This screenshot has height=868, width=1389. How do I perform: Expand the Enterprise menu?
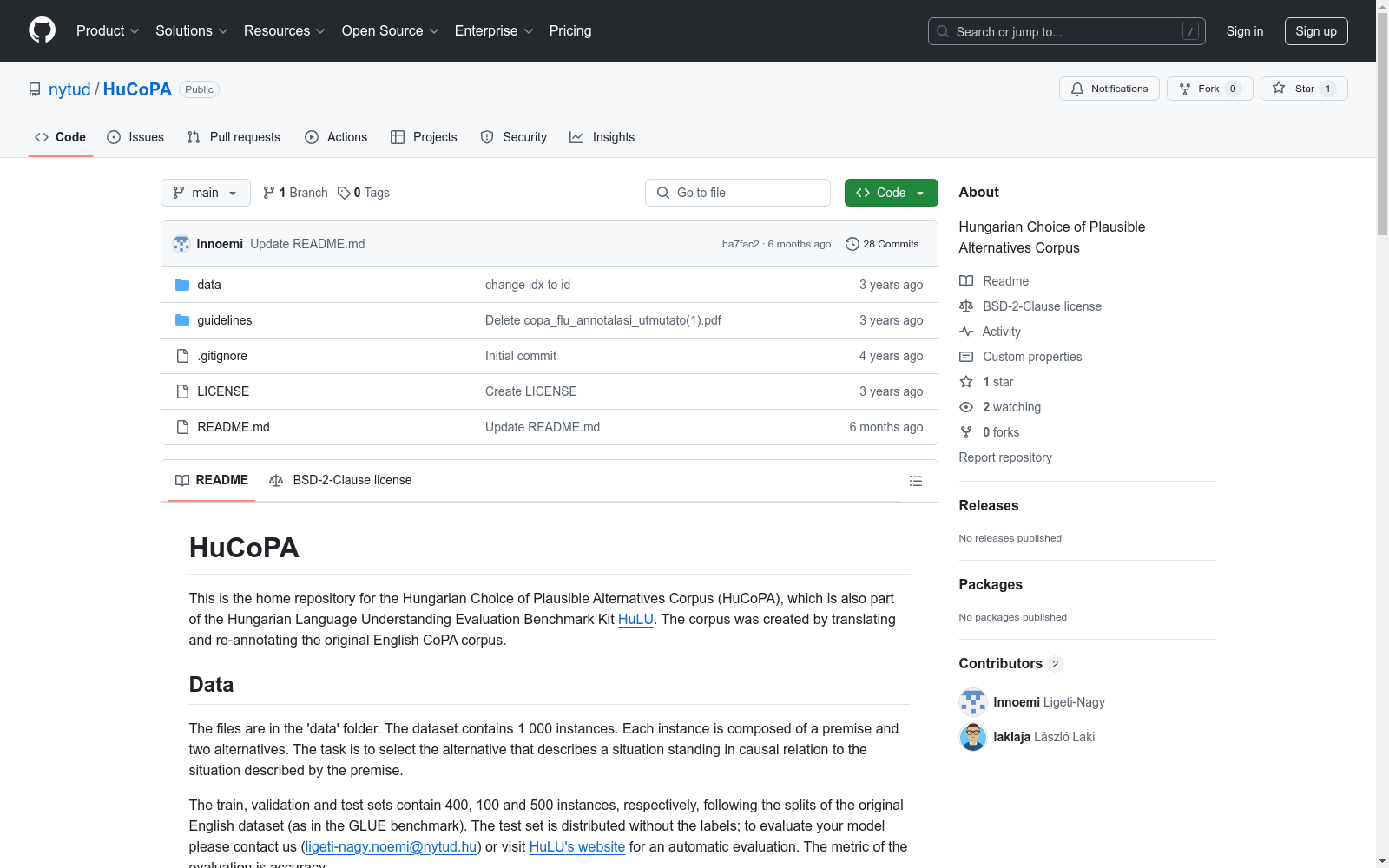(494, 31)
